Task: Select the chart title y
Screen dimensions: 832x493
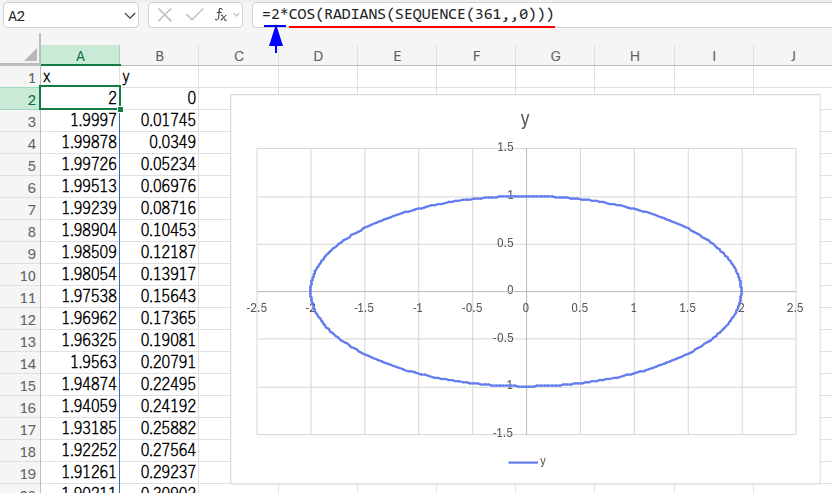Action: coord(525,119)
